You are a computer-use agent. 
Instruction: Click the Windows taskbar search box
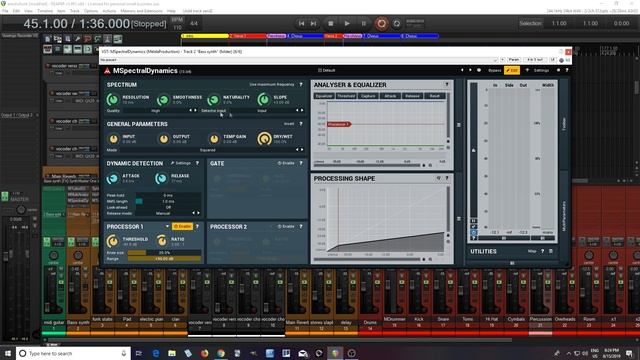coord(73,353)
